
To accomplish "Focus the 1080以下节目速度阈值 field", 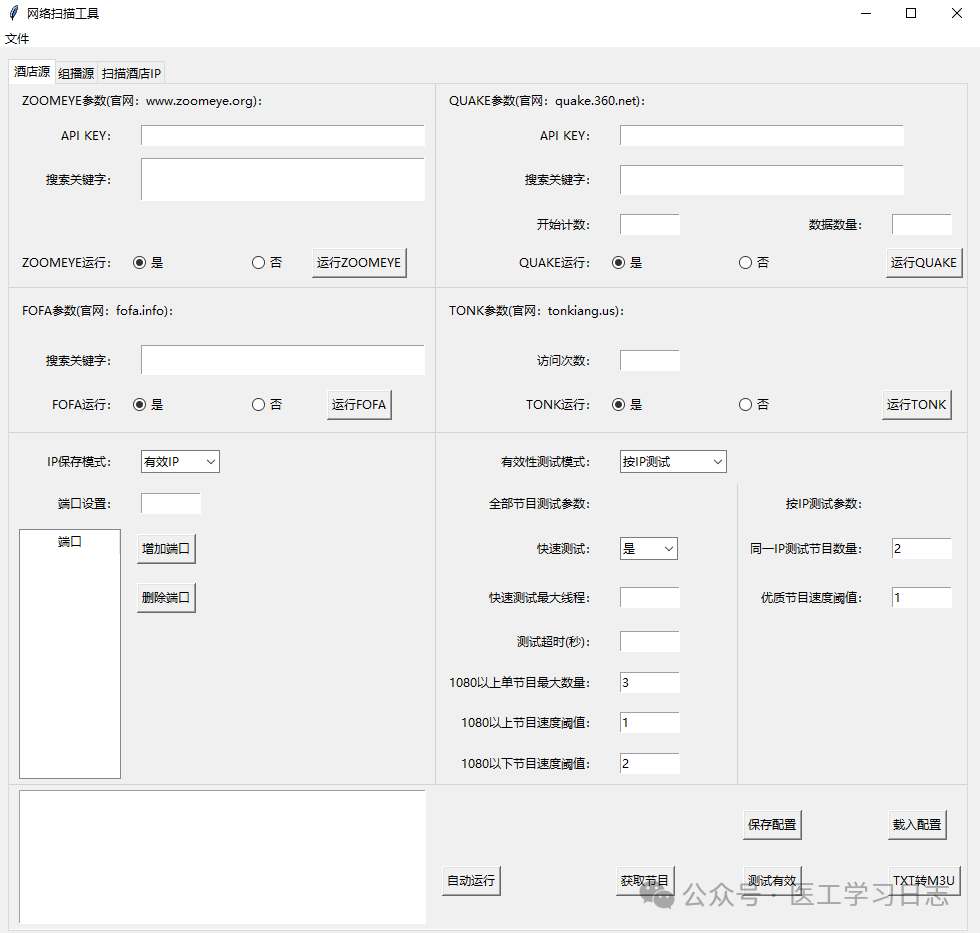I will [650, 764].
